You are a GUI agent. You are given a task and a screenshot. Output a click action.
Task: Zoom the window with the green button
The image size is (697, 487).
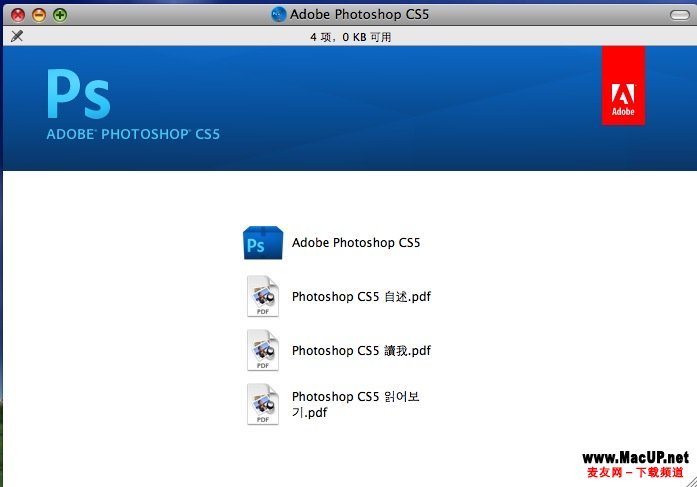60,15
